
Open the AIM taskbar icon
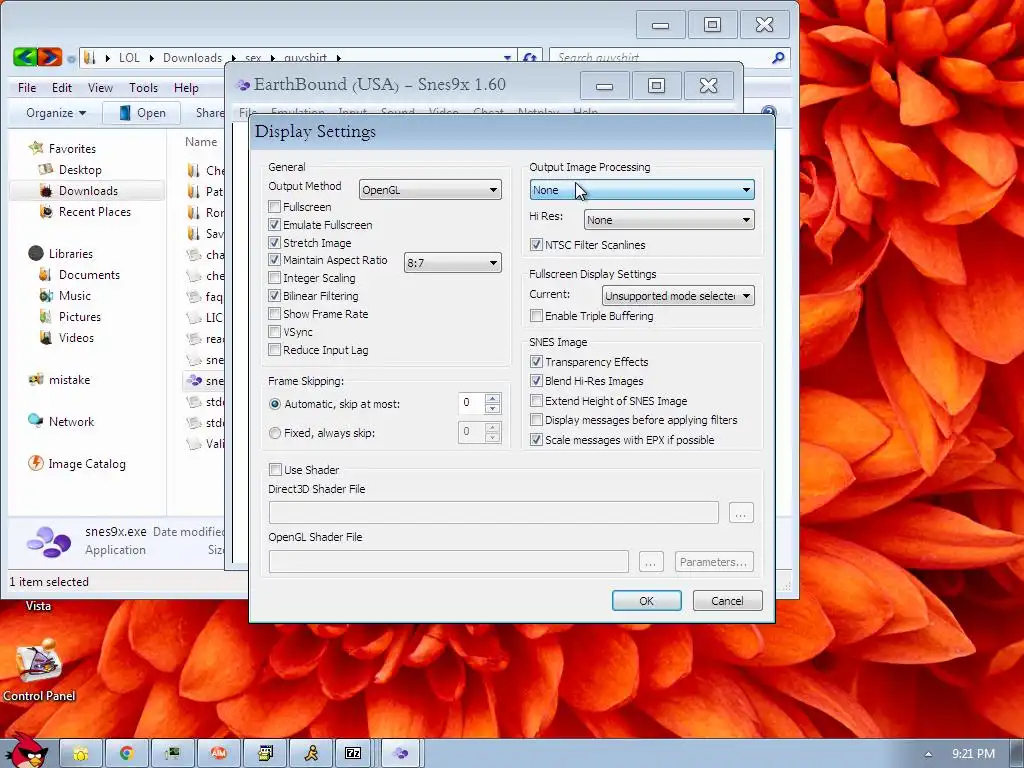point(219,753)
